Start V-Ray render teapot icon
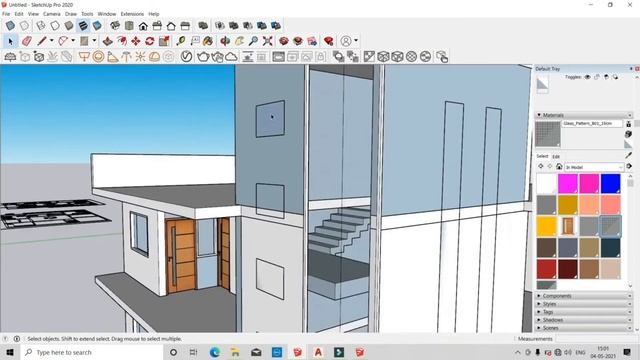640x360 pixels. 203,56
